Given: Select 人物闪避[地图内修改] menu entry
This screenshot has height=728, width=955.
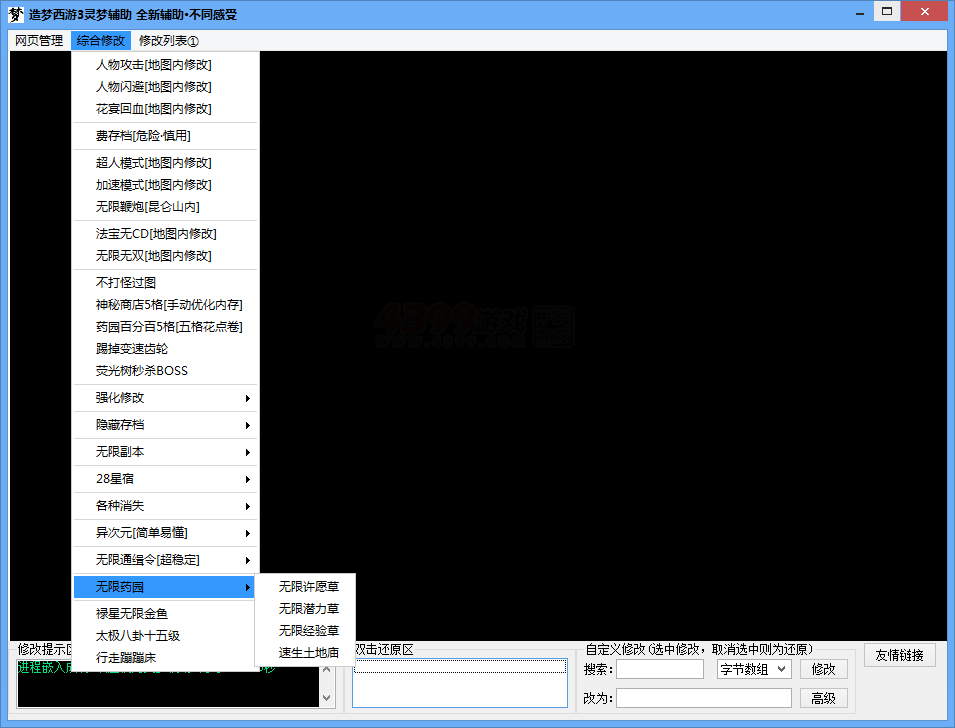Looking at the screenshot, I should pyautogui.click(x=166, y=87).
